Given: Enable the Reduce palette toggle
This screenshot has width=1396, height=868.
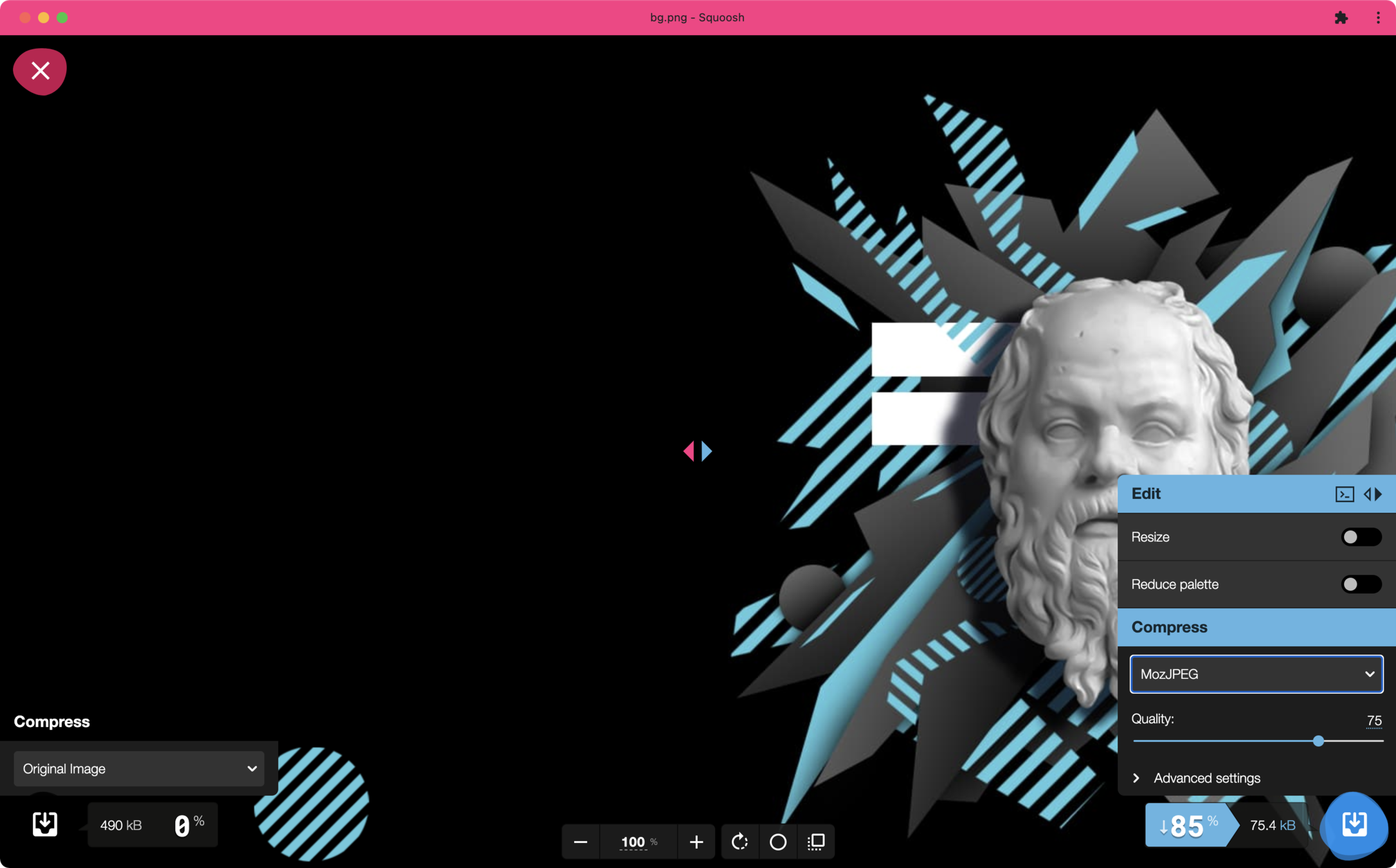Looking at the screenshot, I should [1360, 584].
